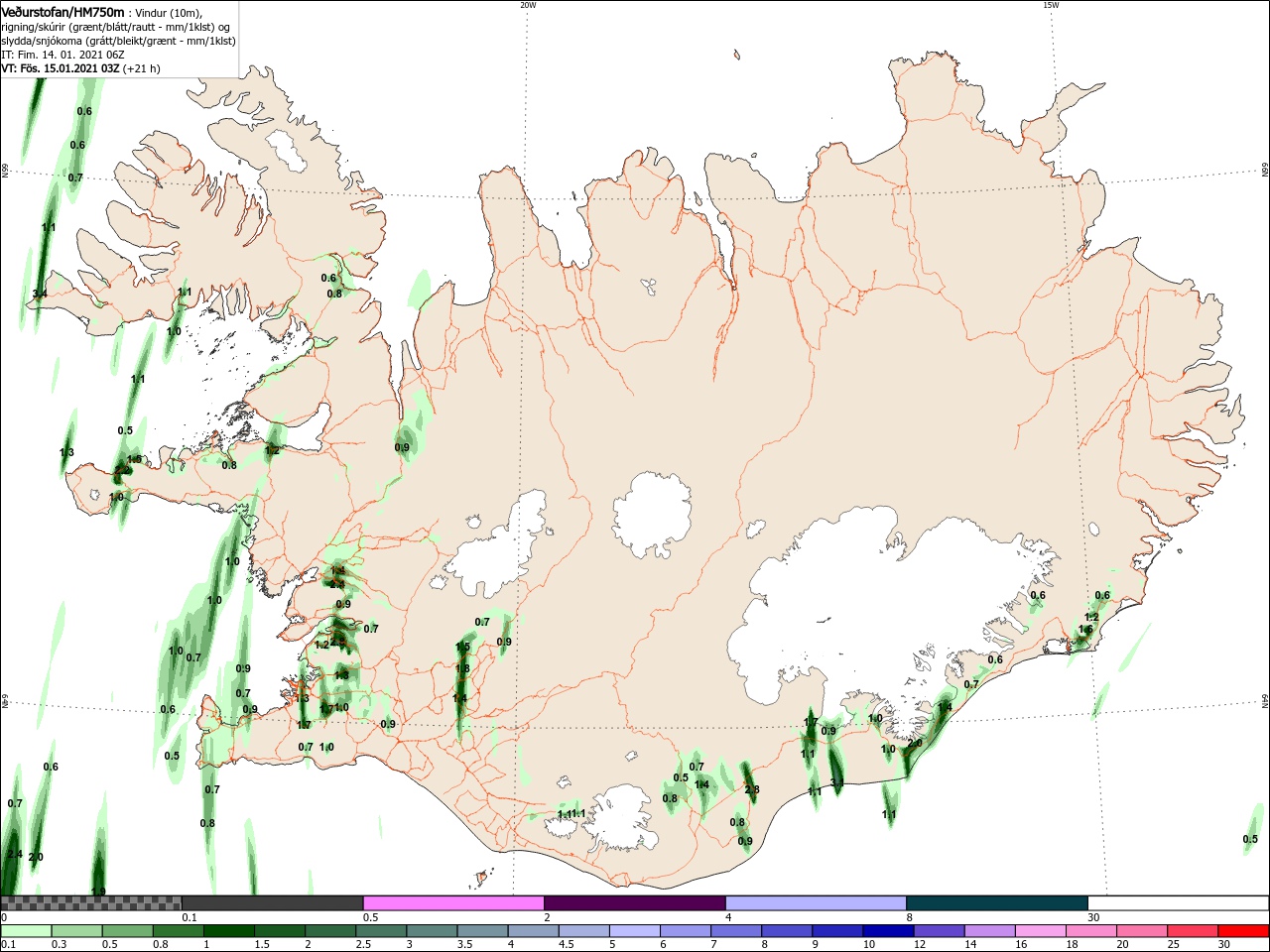Click the rigning/skúrir description line
The width and height of the screenshot is (1270, 952).
point(116,27)
